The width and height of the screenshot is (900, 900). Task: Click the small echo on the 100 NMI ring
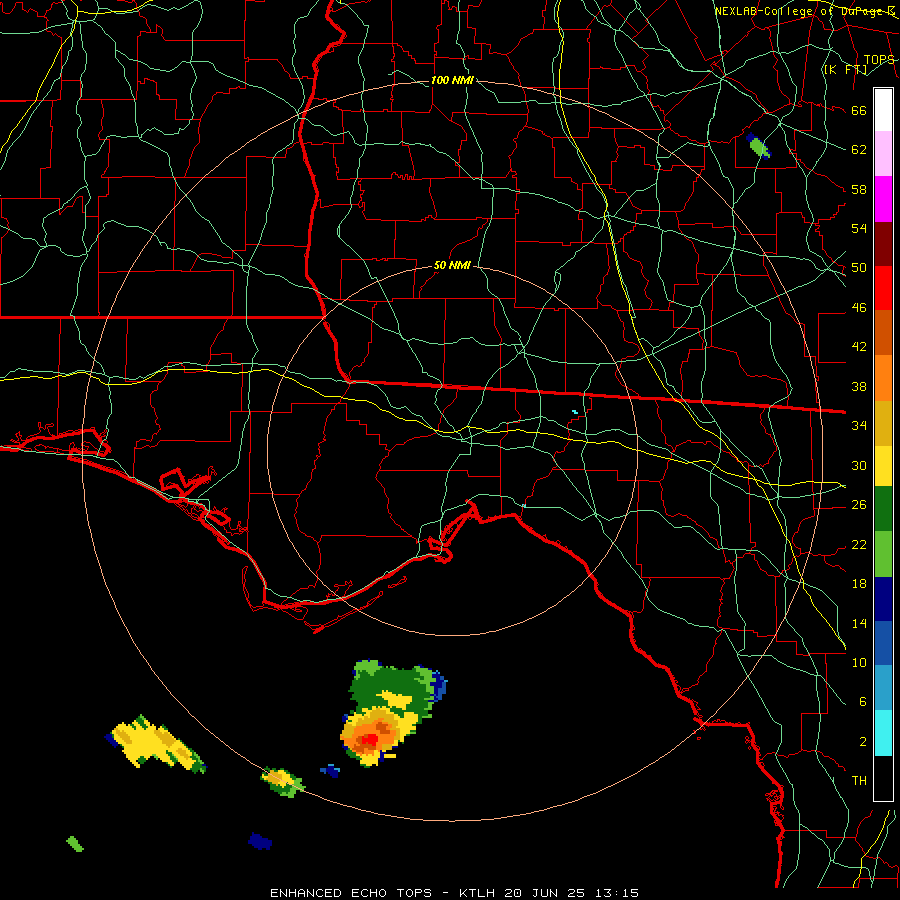click(x=282, y=782)
